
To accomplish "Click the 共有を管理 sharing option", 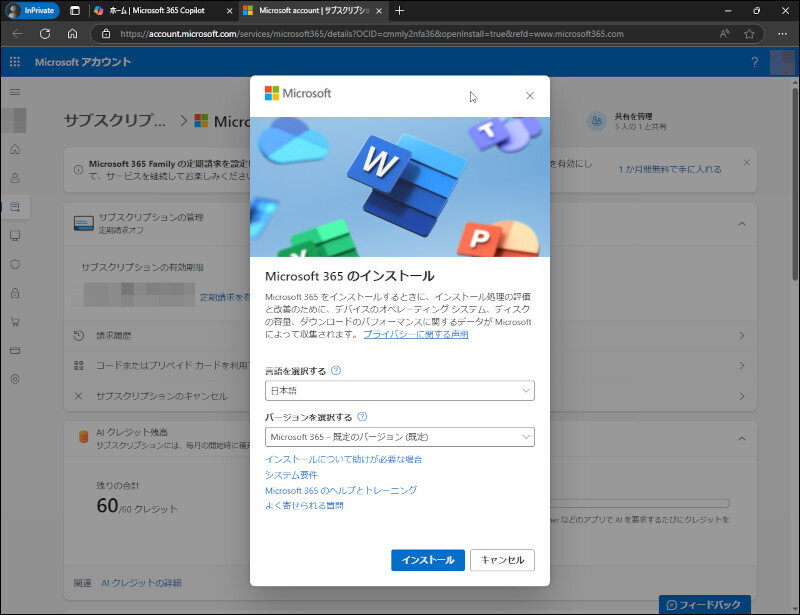I will 628,121.
